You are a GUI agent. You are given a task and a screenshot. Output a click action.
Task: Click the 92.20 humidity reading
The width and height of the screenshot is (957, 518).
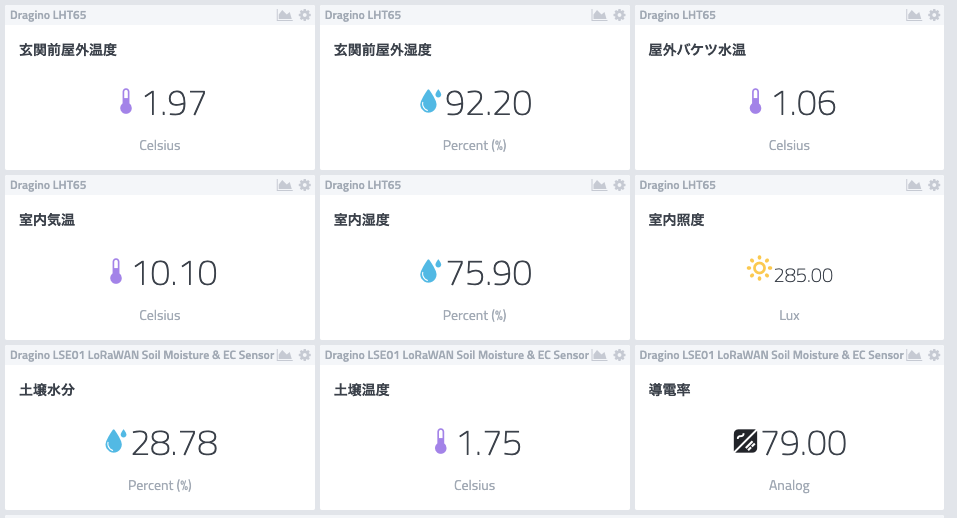pos(488,103)
